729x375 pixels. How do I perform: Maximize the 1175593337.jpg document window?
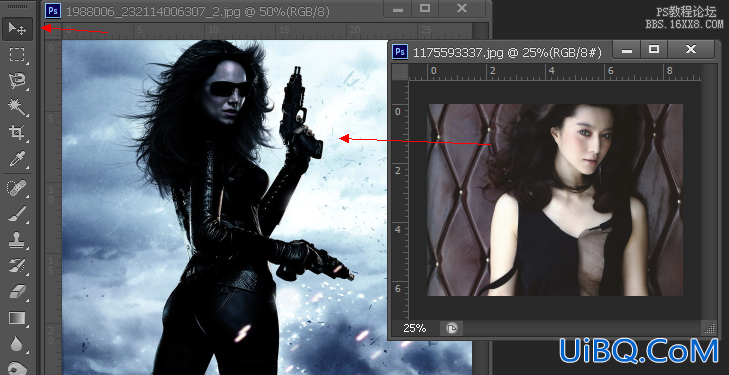pos(654,49)
